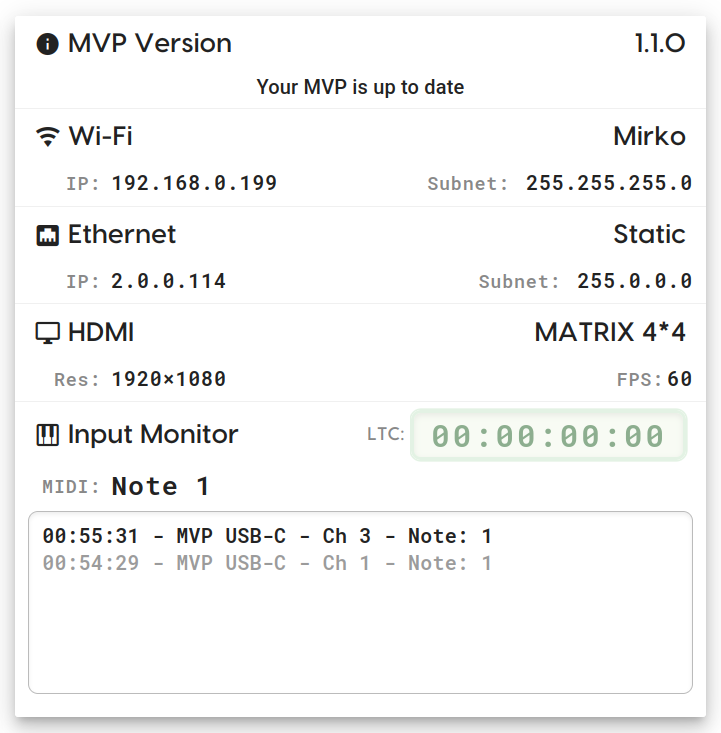
Task: Select the Wi-Fi subnet 255.255.255.0
Action: [608, 184]
